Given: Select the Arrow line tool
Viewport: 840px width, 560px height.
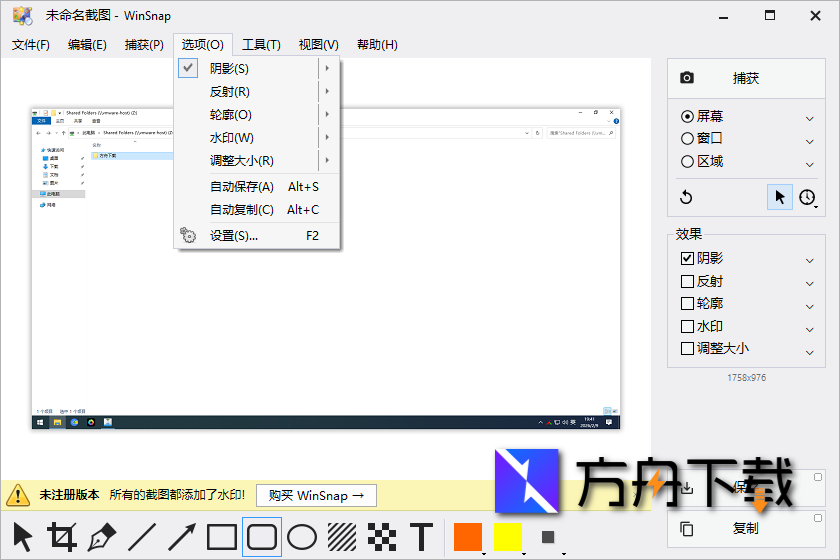Looking at the screenshot, I should 182,537.
